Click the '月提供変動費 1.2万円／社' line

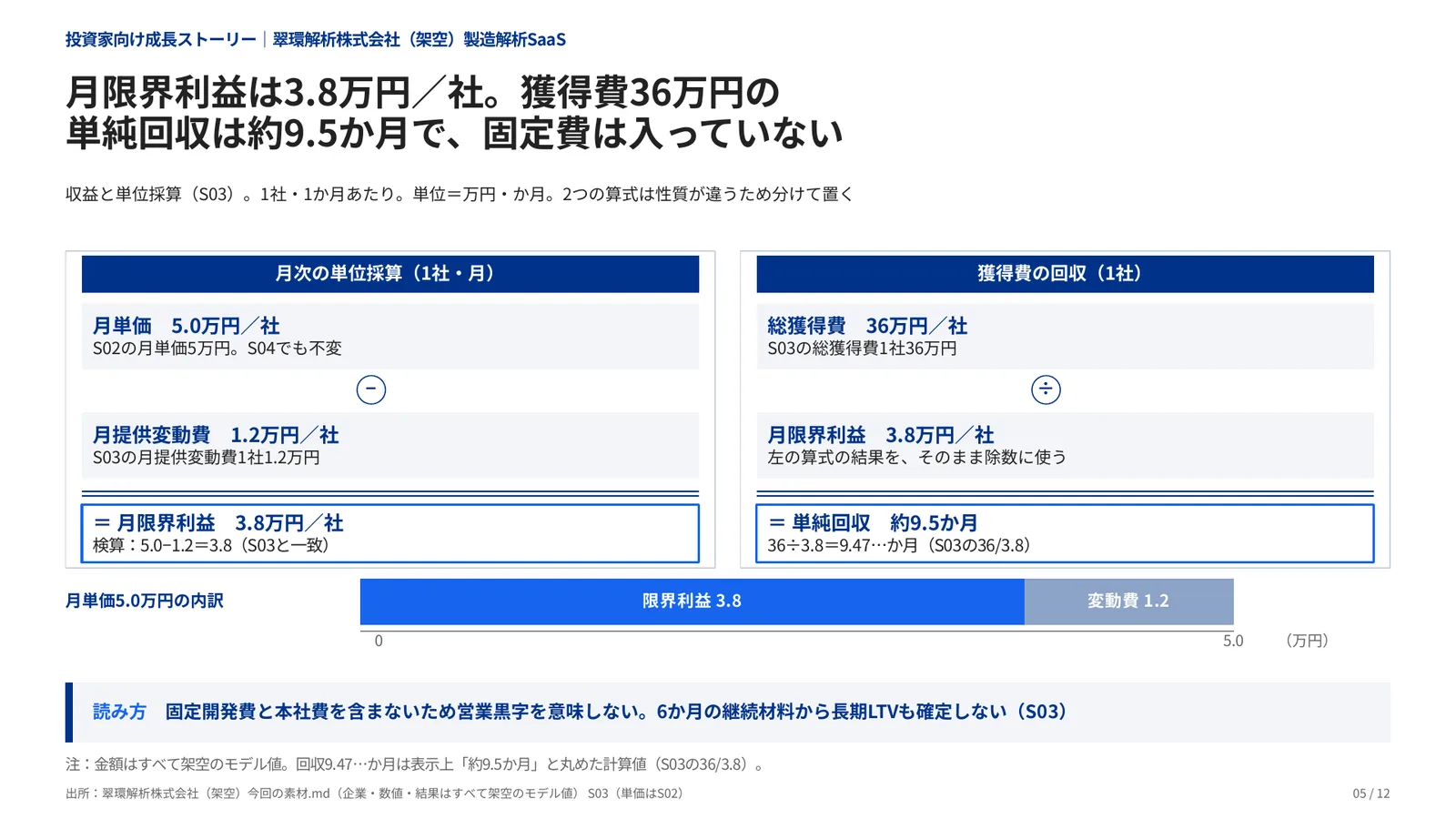pos(216,435)
